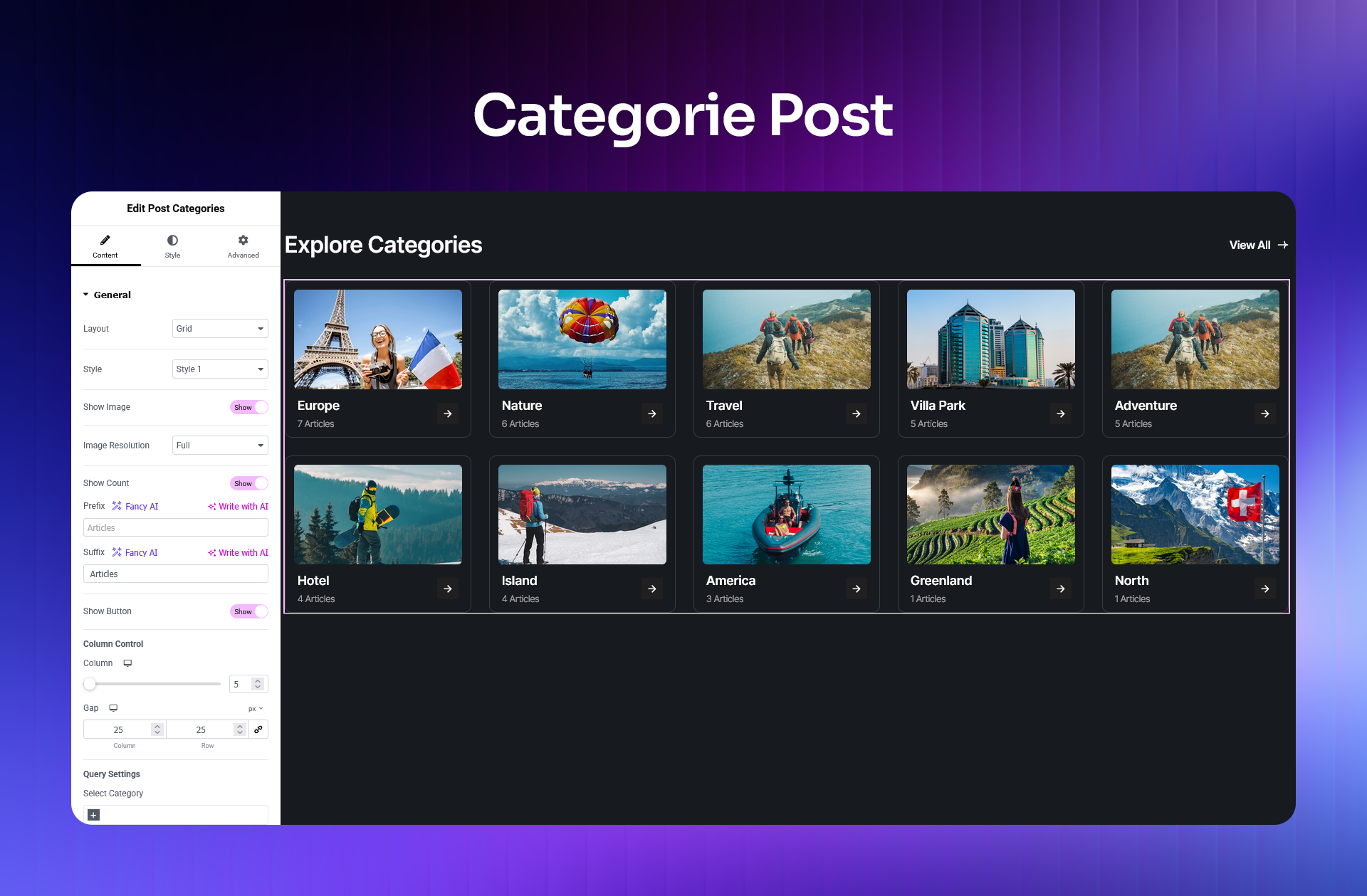The height and width of the screenshot is (896, 1367).
Task: Click the Nature card arrow icon
Action: pyautogui.click(x=652, y=413)
